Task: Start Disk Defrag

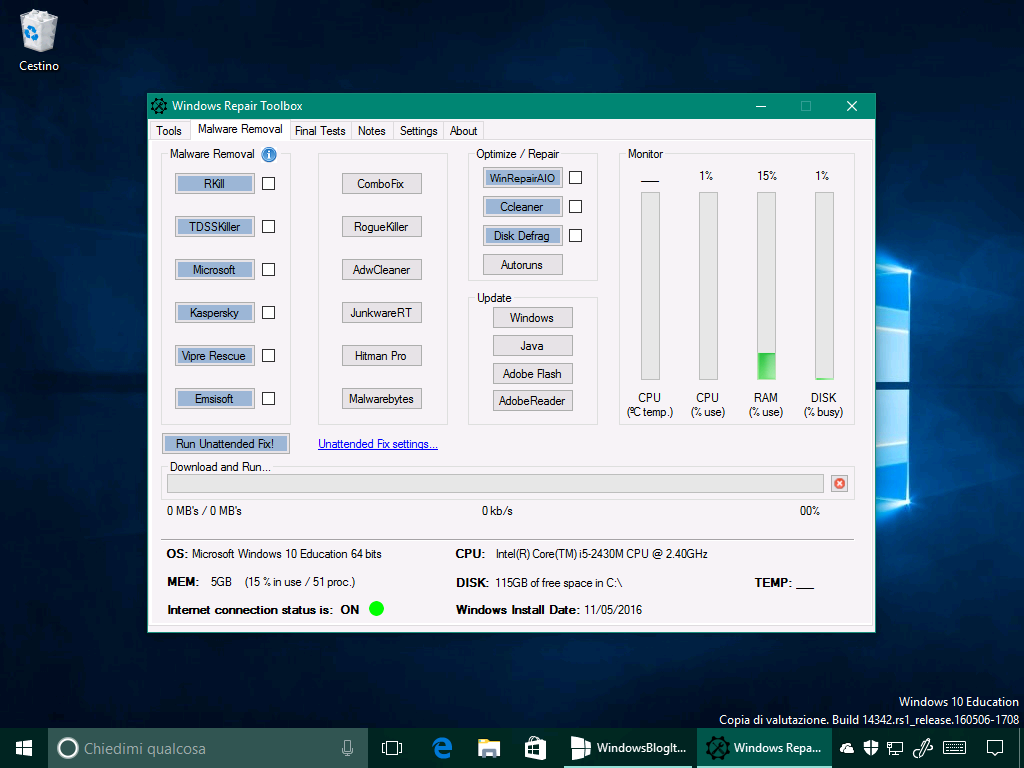Action: click(x=522, y=236)
